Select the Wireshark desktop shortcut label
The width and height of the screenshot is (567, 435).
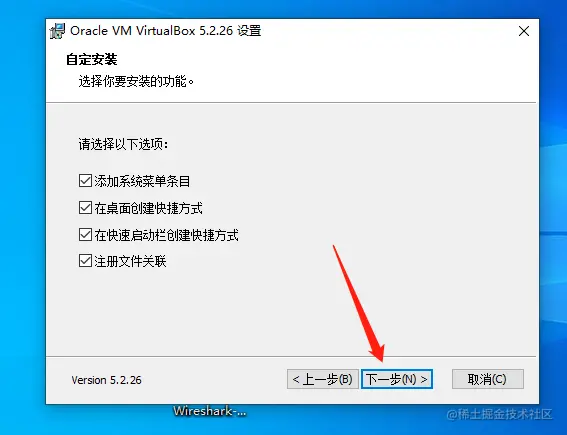(x=209, y=411)
